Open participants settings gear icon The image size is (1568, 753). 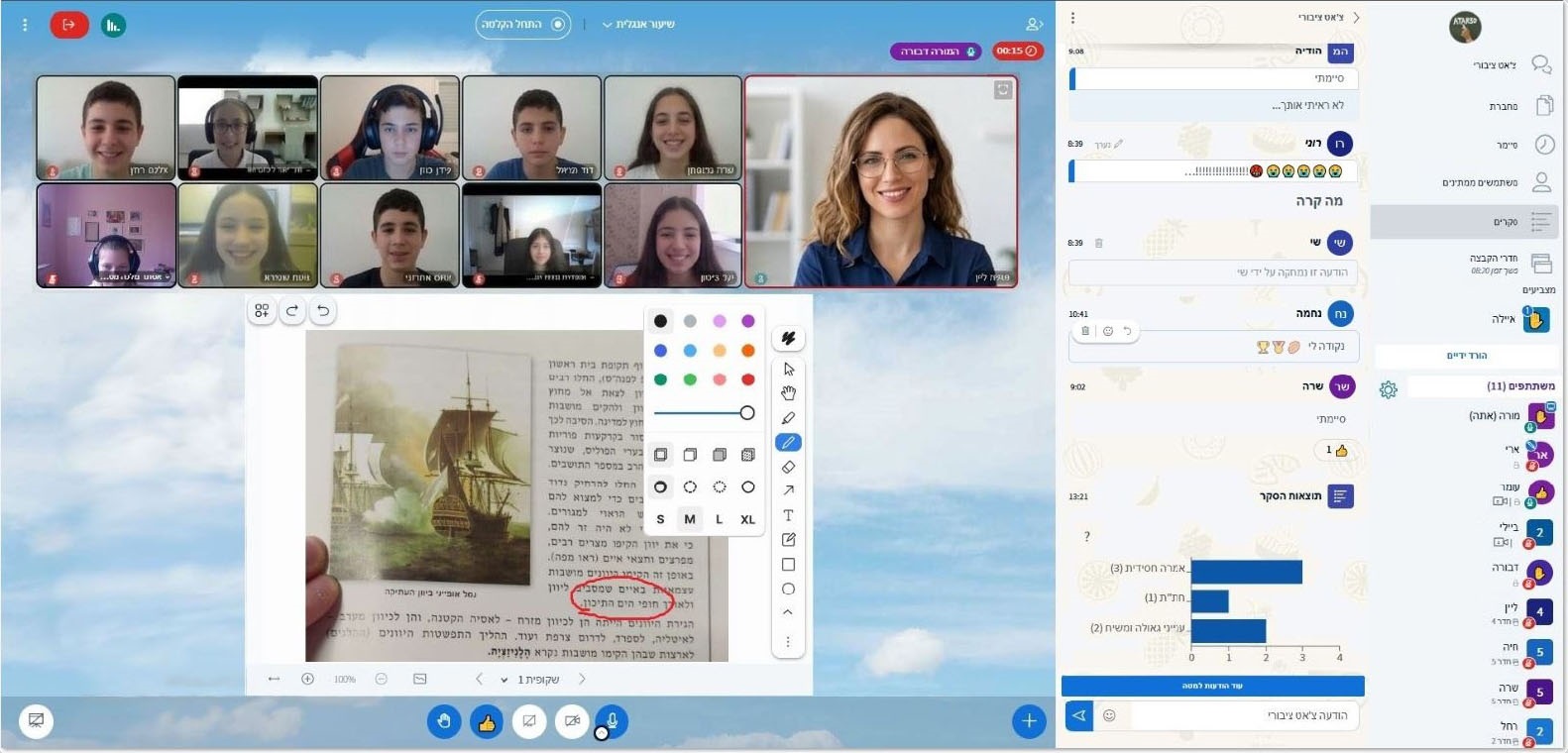point(1388,389)
